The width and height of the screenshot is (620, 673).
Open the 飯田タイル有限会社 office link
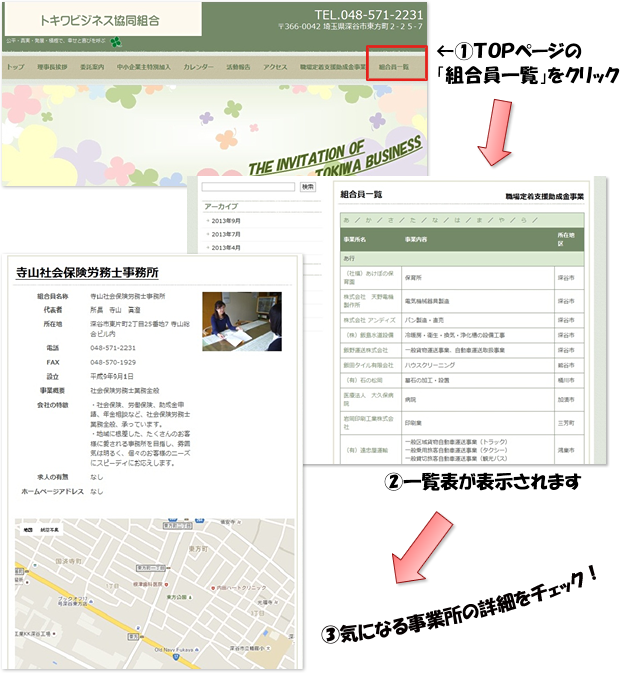pos(368,365)
